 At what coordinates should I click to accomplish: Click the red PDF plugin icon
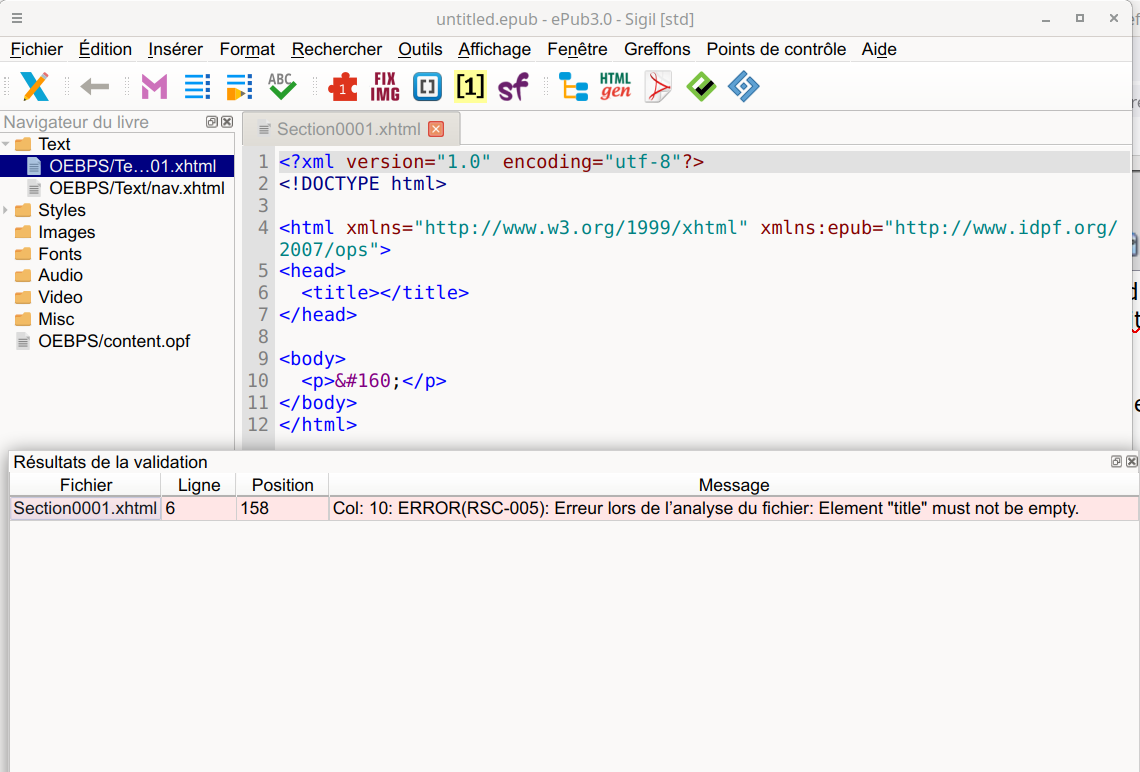click(x=658, y=87)
